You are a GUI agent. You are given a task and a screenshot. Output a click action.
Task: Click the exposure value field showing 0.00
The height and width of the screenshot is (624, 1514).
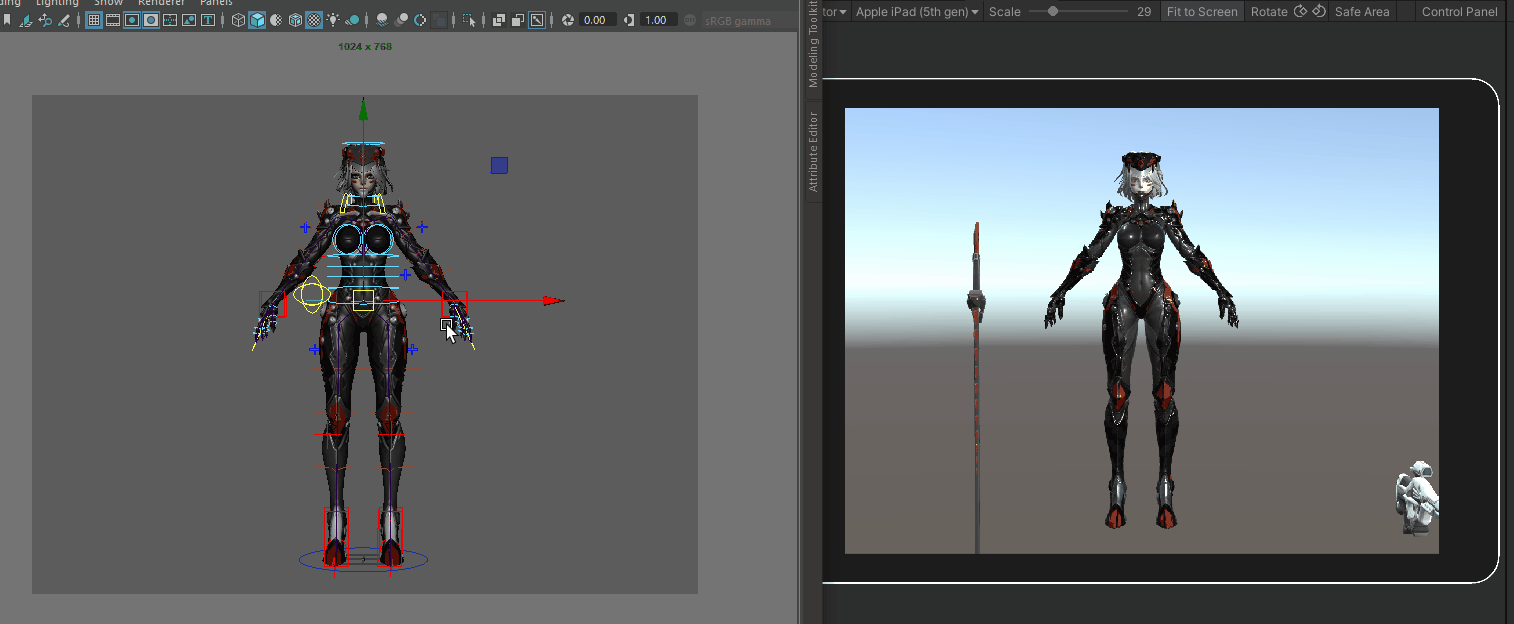[597, 20]
